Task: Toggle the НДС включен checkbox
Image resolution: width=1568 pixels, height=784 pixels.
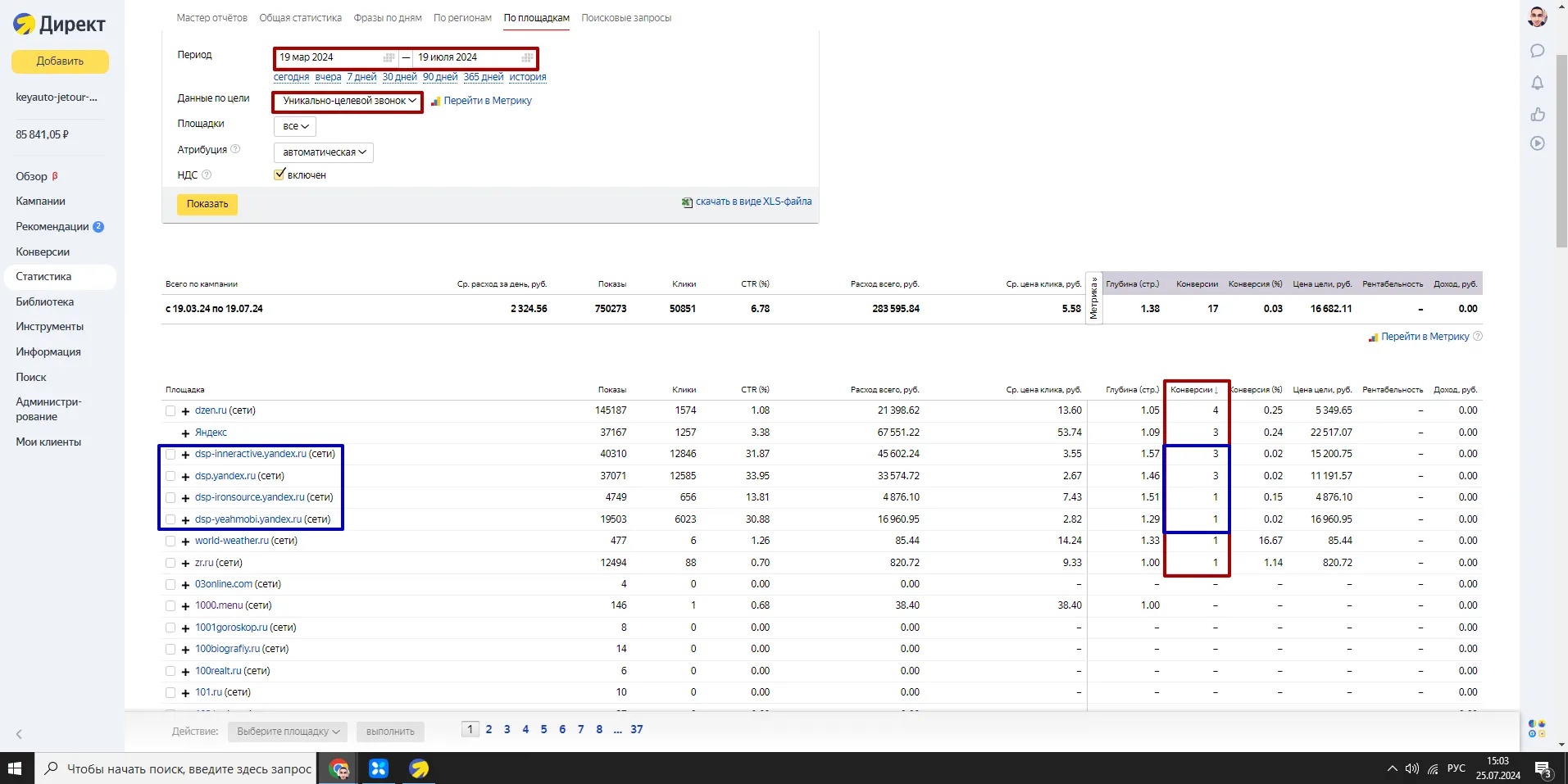Action: pos(280,174)
